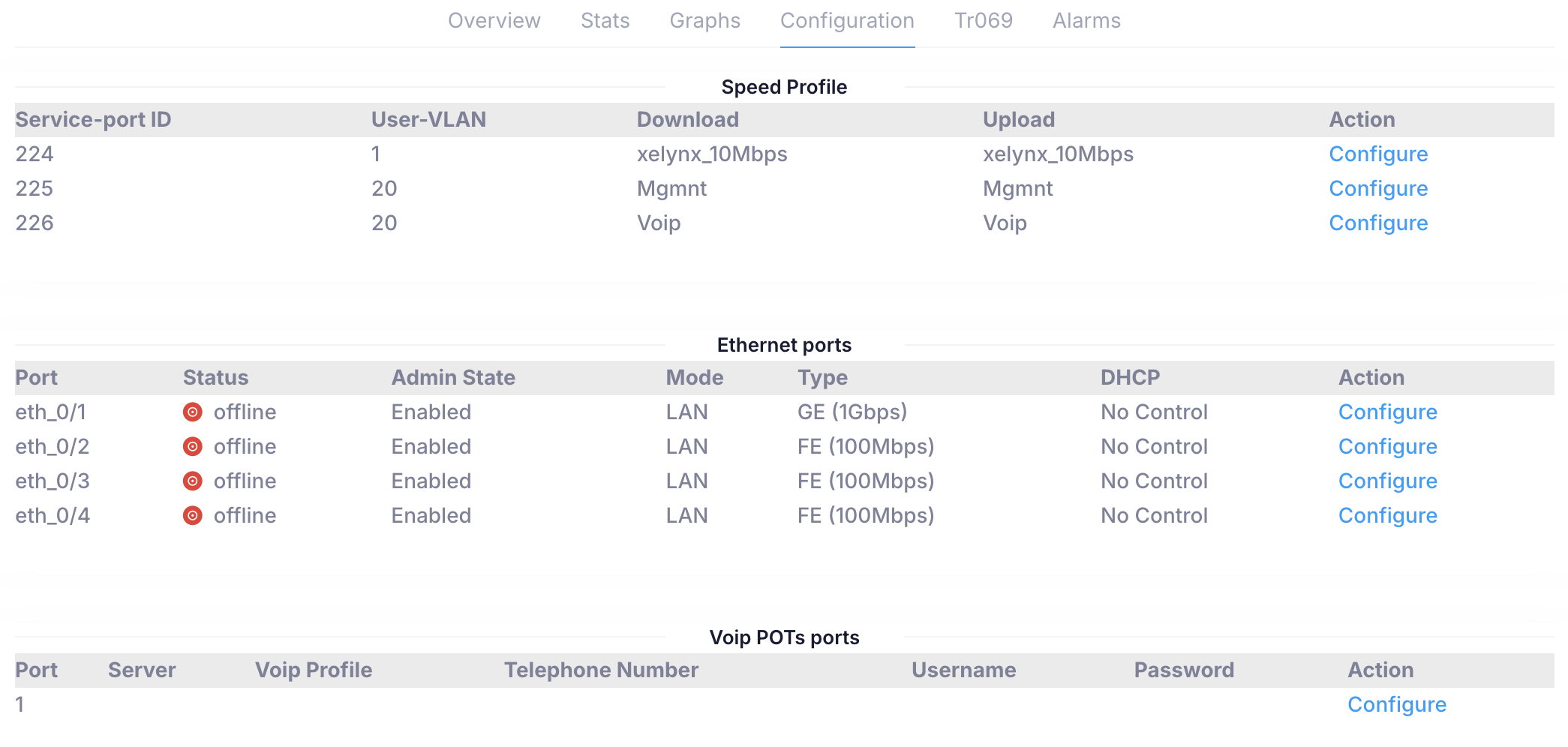Configure service-port 225 Mgmnt profile

(1378, 188)
